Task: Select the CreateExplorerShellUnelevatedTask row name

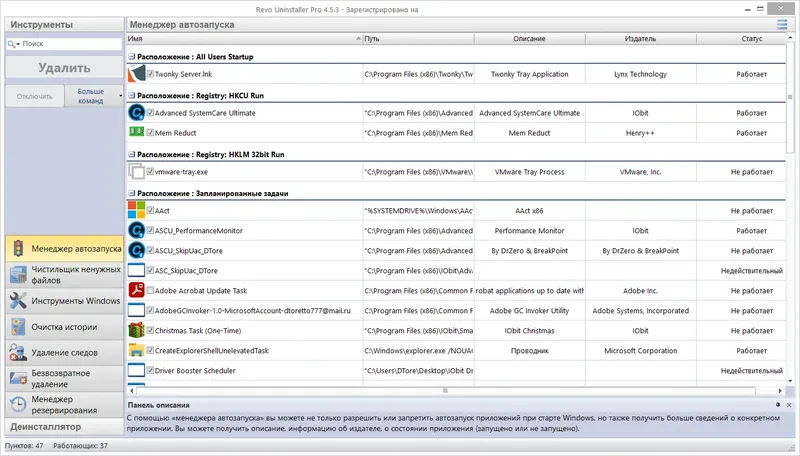Action: point(212,351)
